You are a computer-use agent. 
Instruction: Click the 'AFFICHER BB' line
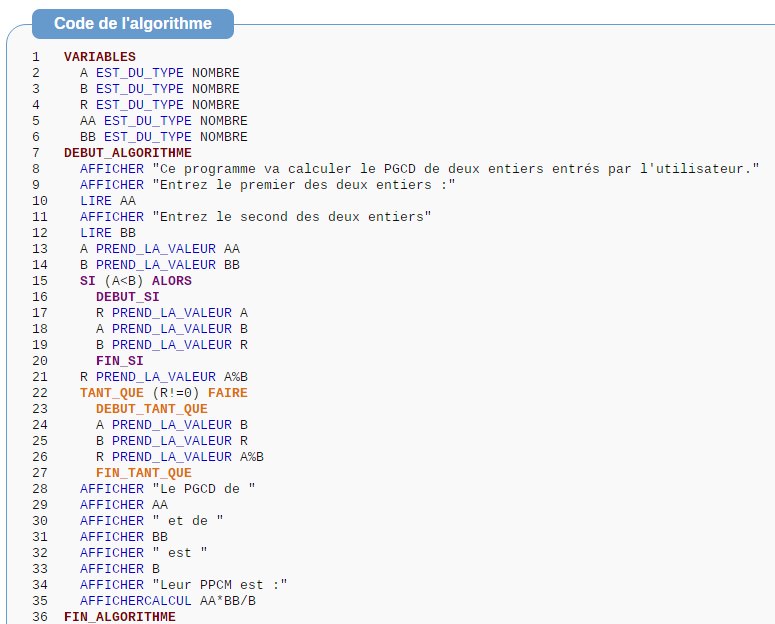click(x=124, y=537)
